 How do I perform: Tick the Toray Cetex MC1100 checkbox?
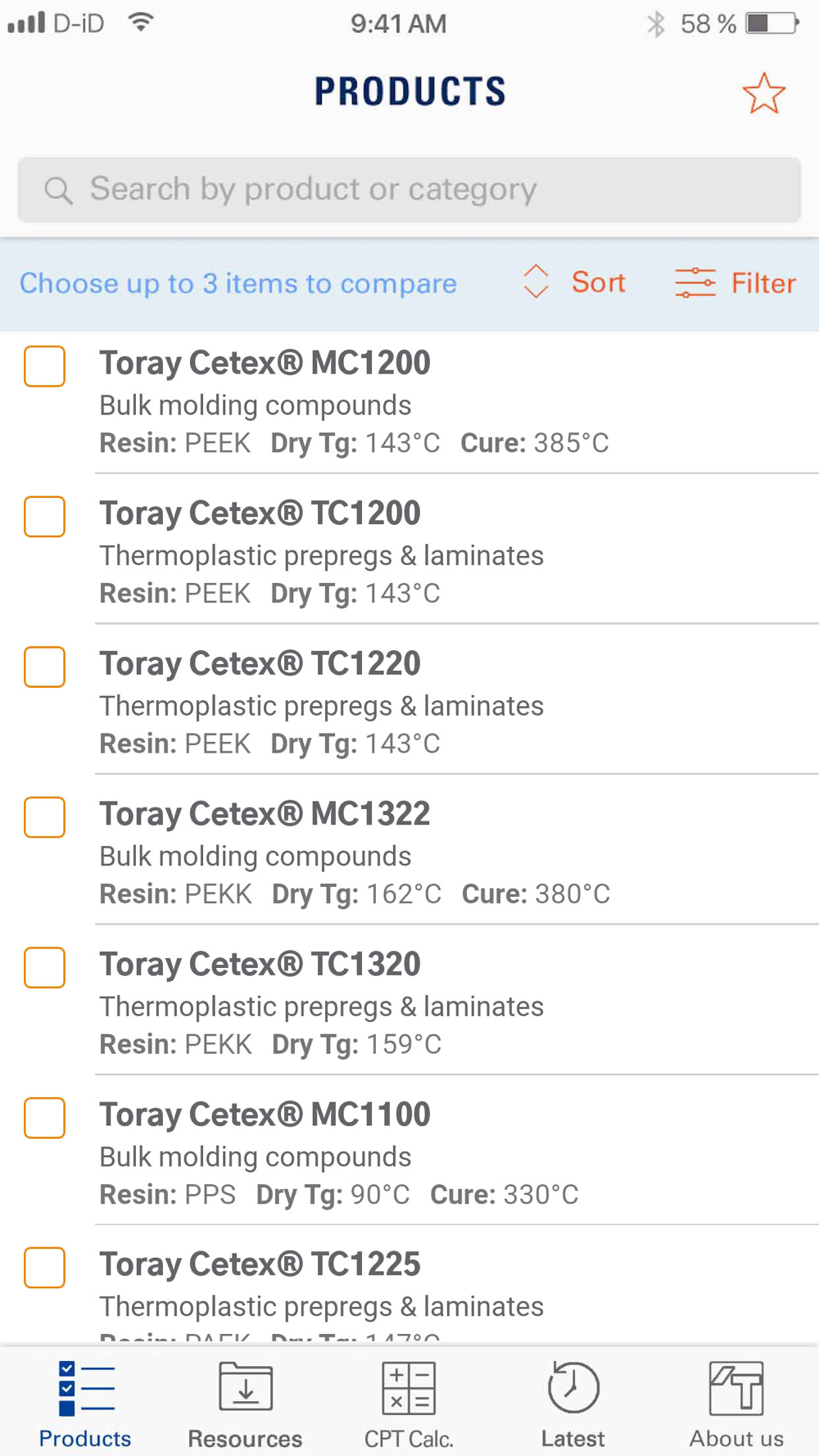[x=45, y=1118]
